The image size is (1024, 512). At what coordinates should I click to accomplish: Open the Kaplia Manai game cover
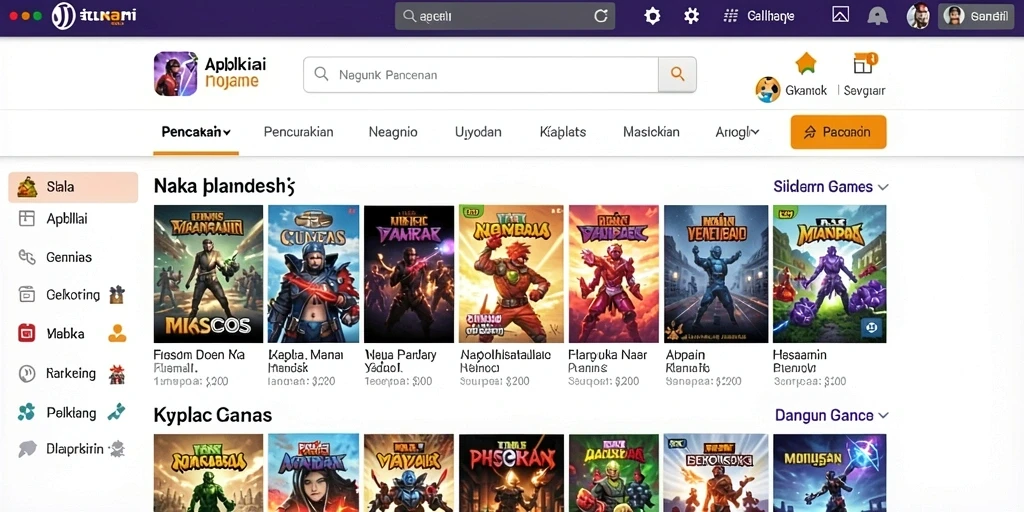(x=313, y=274)
